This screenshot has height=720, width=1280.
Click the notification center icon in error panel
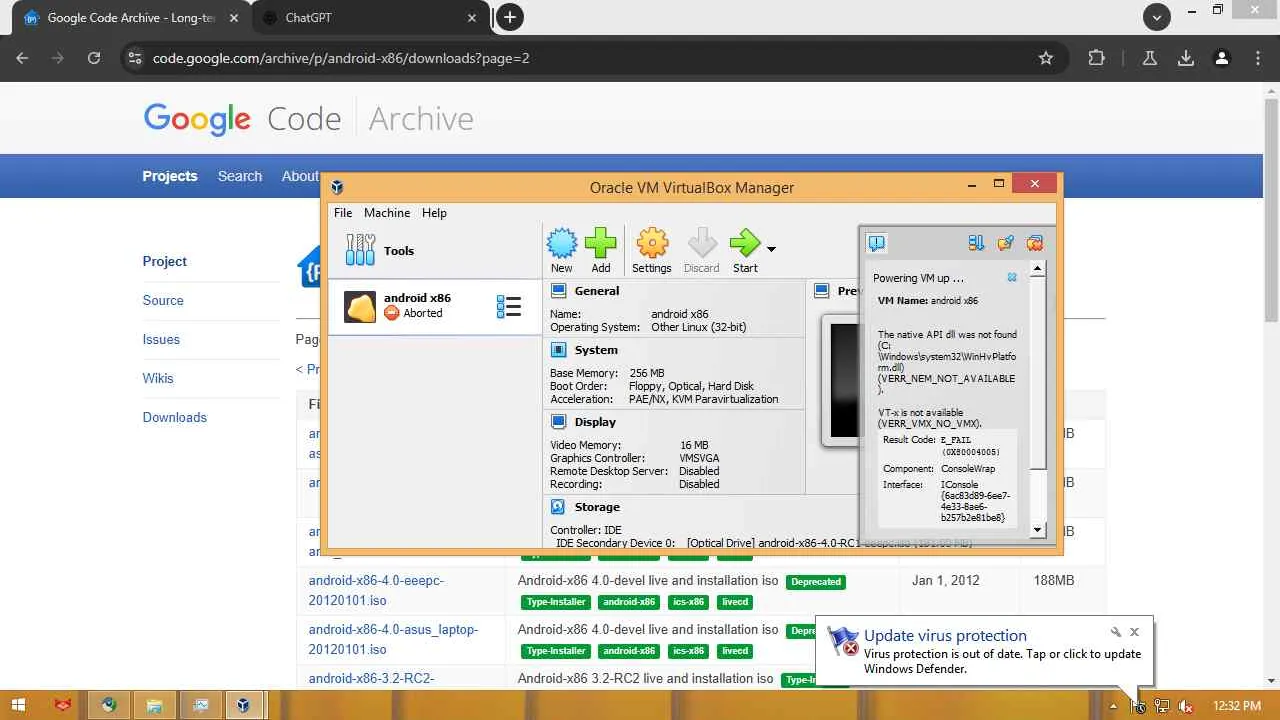(876, 243)
